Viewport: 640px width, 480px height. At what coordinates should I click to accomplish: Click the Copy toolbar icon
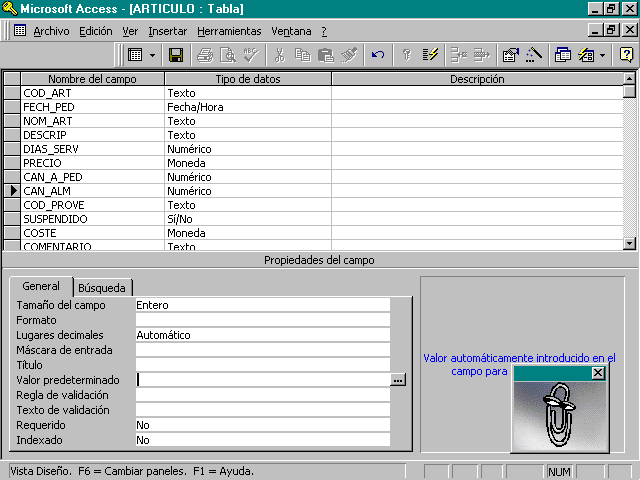coord(302,55)
